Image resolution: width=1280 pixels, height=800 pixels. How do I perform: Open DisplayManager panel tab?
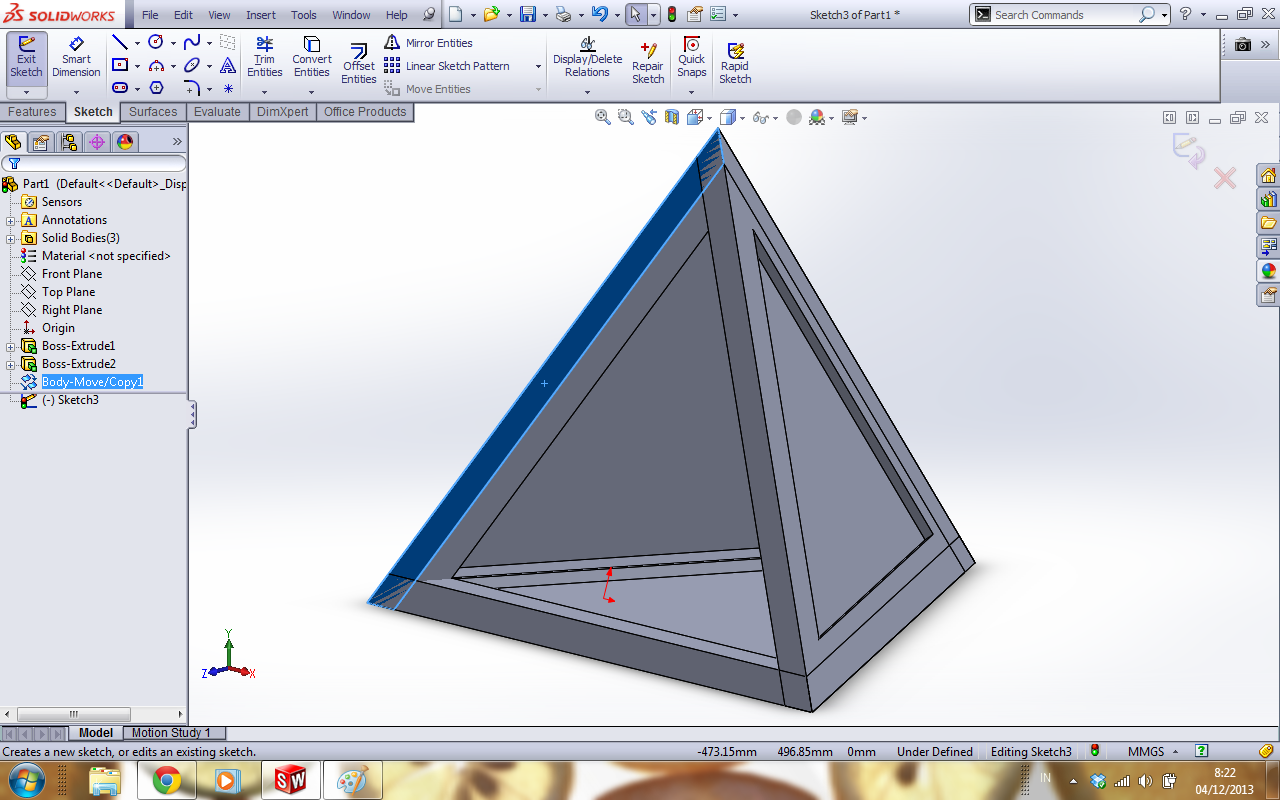125,142
